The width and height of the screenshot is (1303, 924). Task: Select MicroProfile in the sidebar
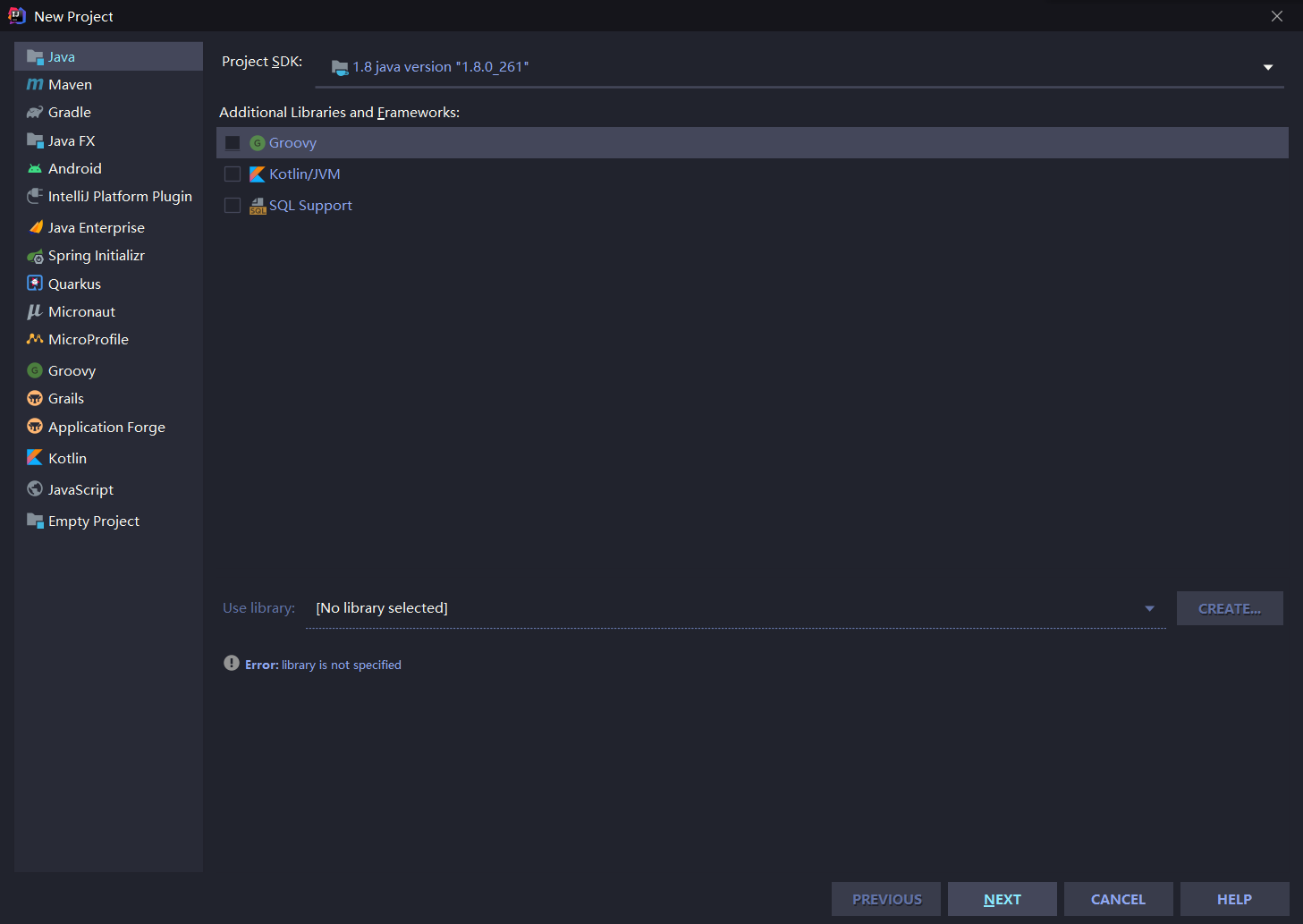(109, 339)
